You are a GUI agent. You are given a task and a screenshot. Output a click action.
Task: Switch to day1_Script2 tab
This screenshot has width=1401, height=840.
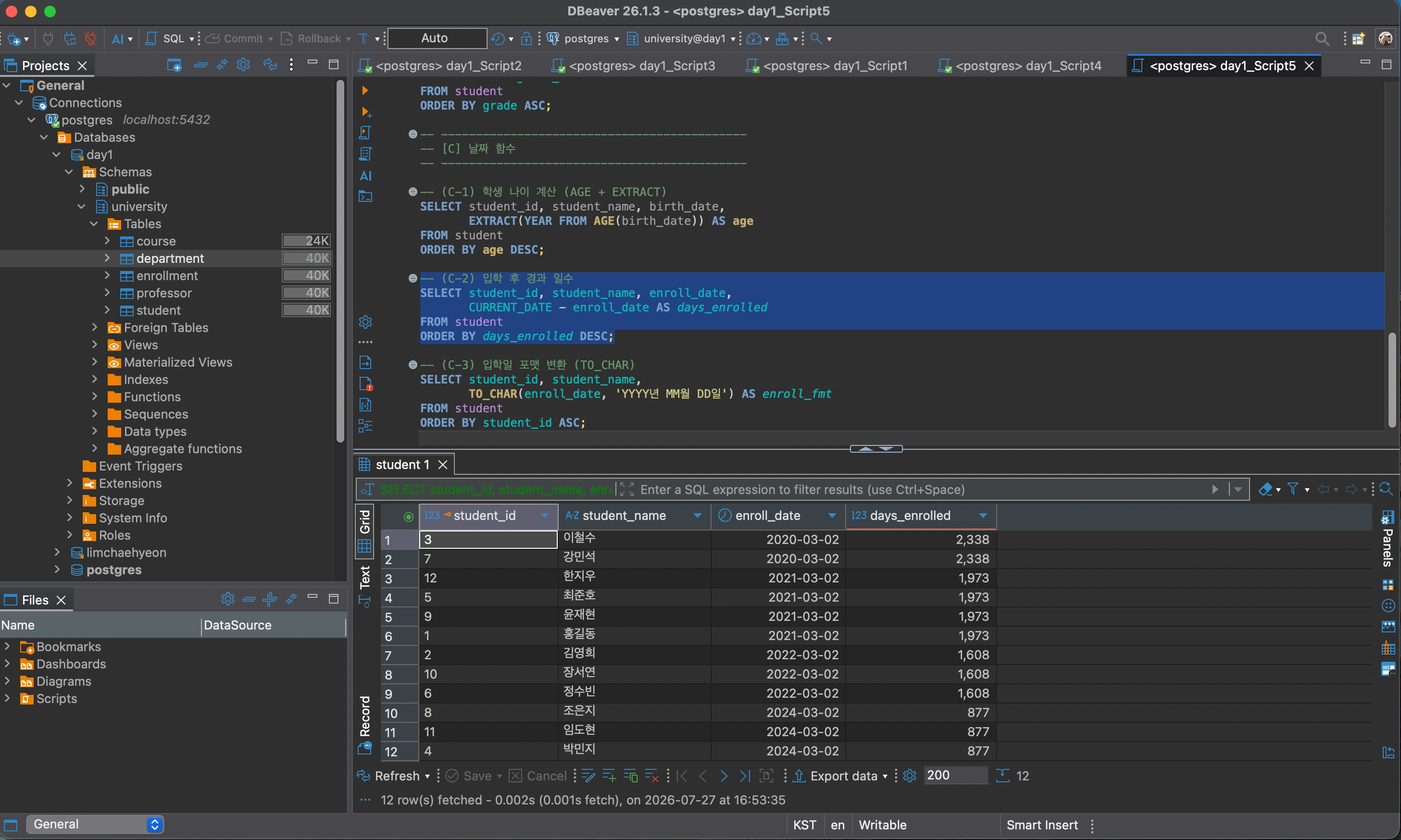coord(440,66)
